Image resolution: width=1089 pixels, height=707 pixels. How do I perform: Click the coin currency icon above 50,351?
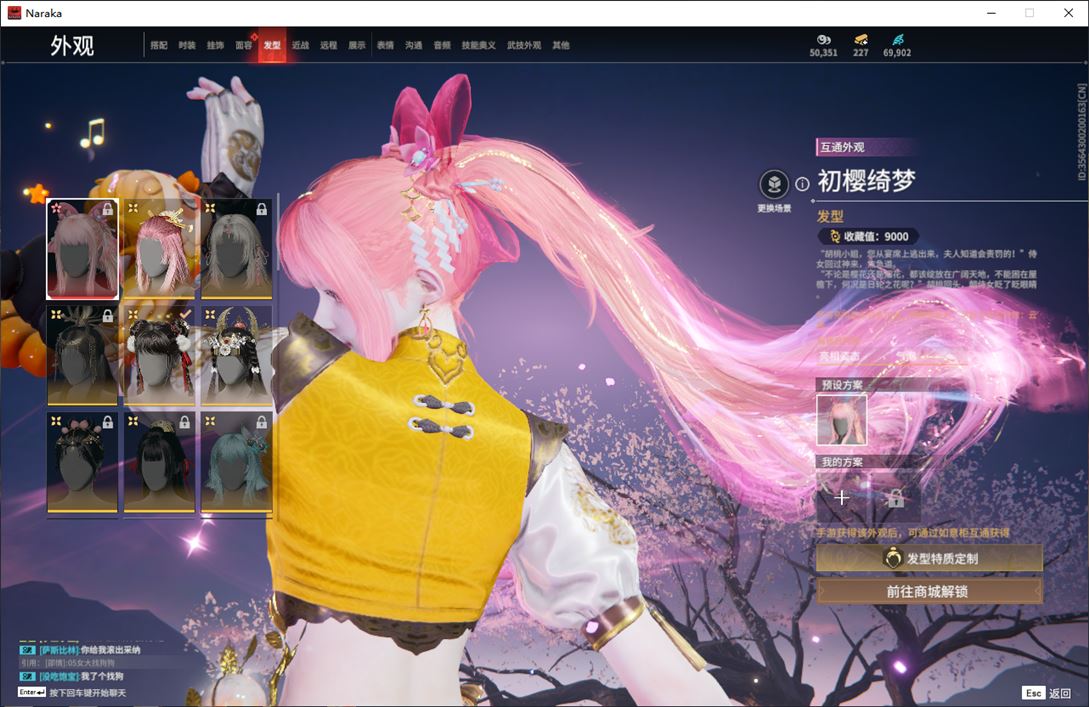824,40
